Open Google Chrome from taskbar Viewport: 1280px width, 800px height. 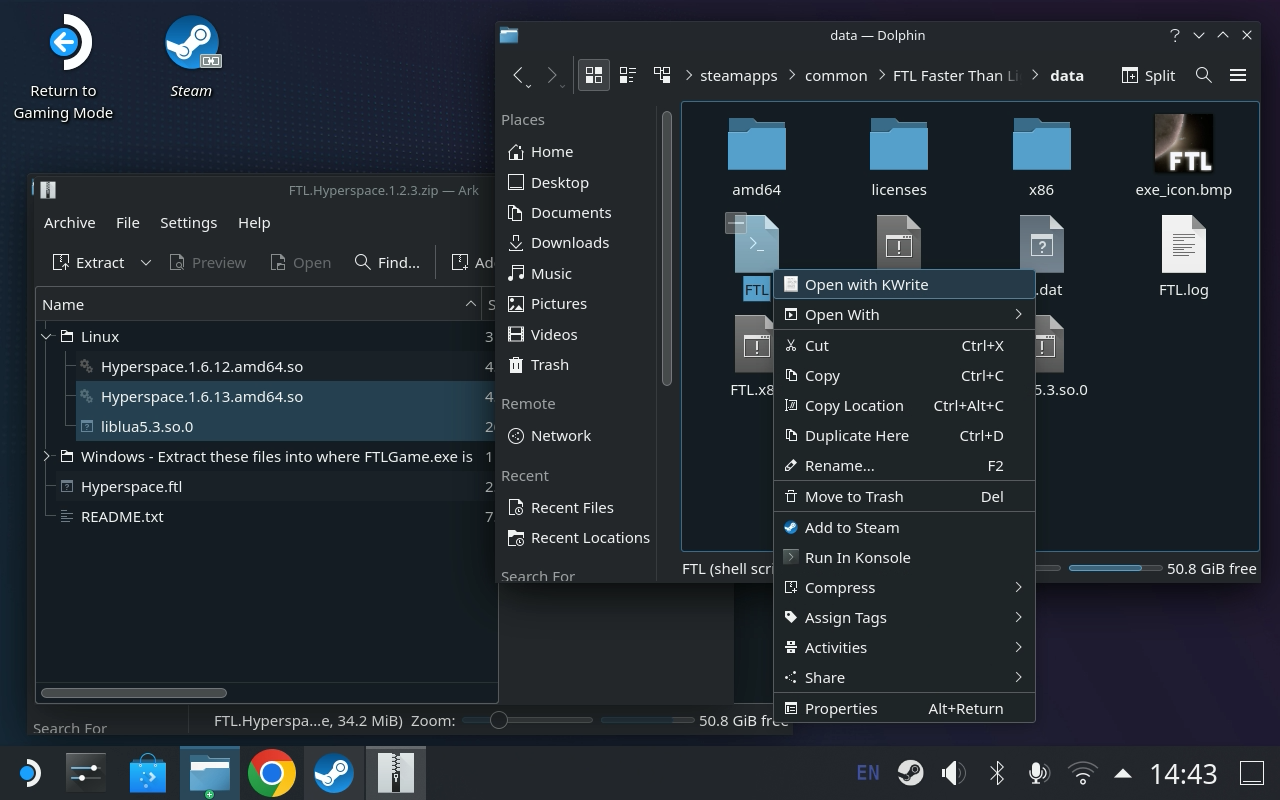[x=271, y=773]
